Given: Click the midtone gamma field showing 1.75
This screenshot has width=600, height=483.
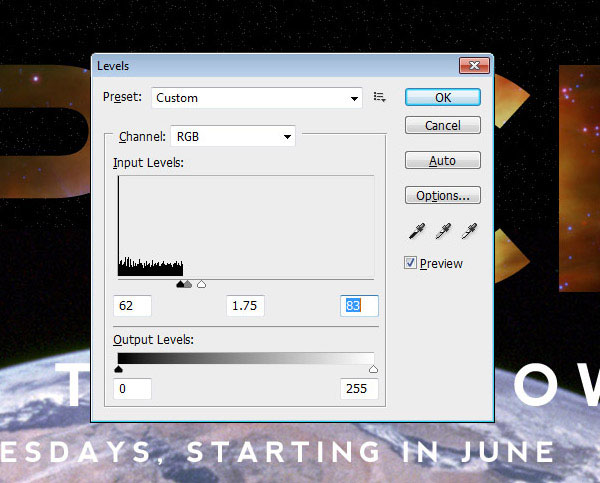Looking at the screenshot, I should click(245, 306).
